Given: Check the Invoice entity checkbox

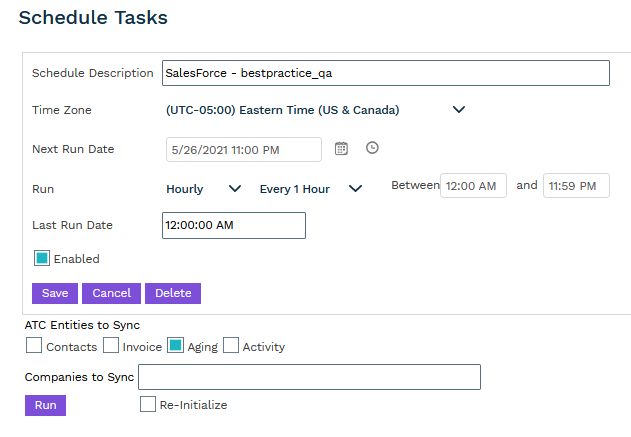Looking at the screenshot, I should click(110, 346).
